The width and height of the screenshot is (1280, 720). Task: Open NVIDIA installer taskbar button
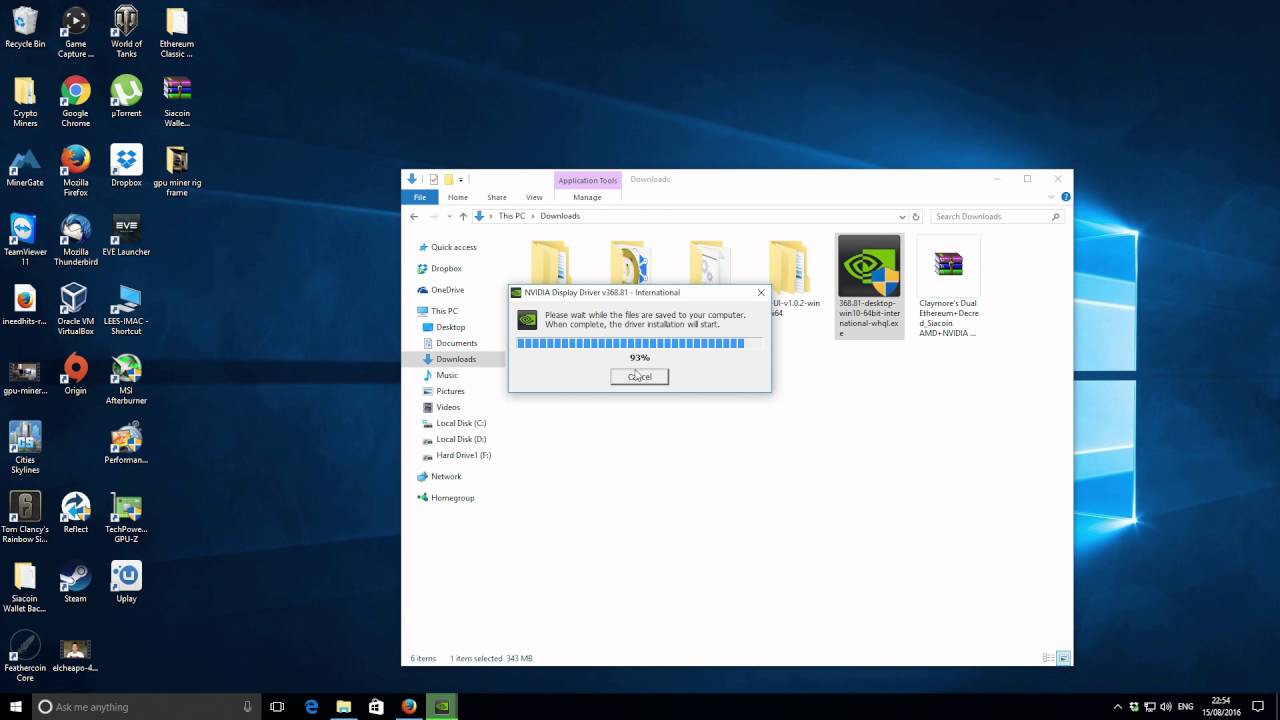[x=441, y=706]
